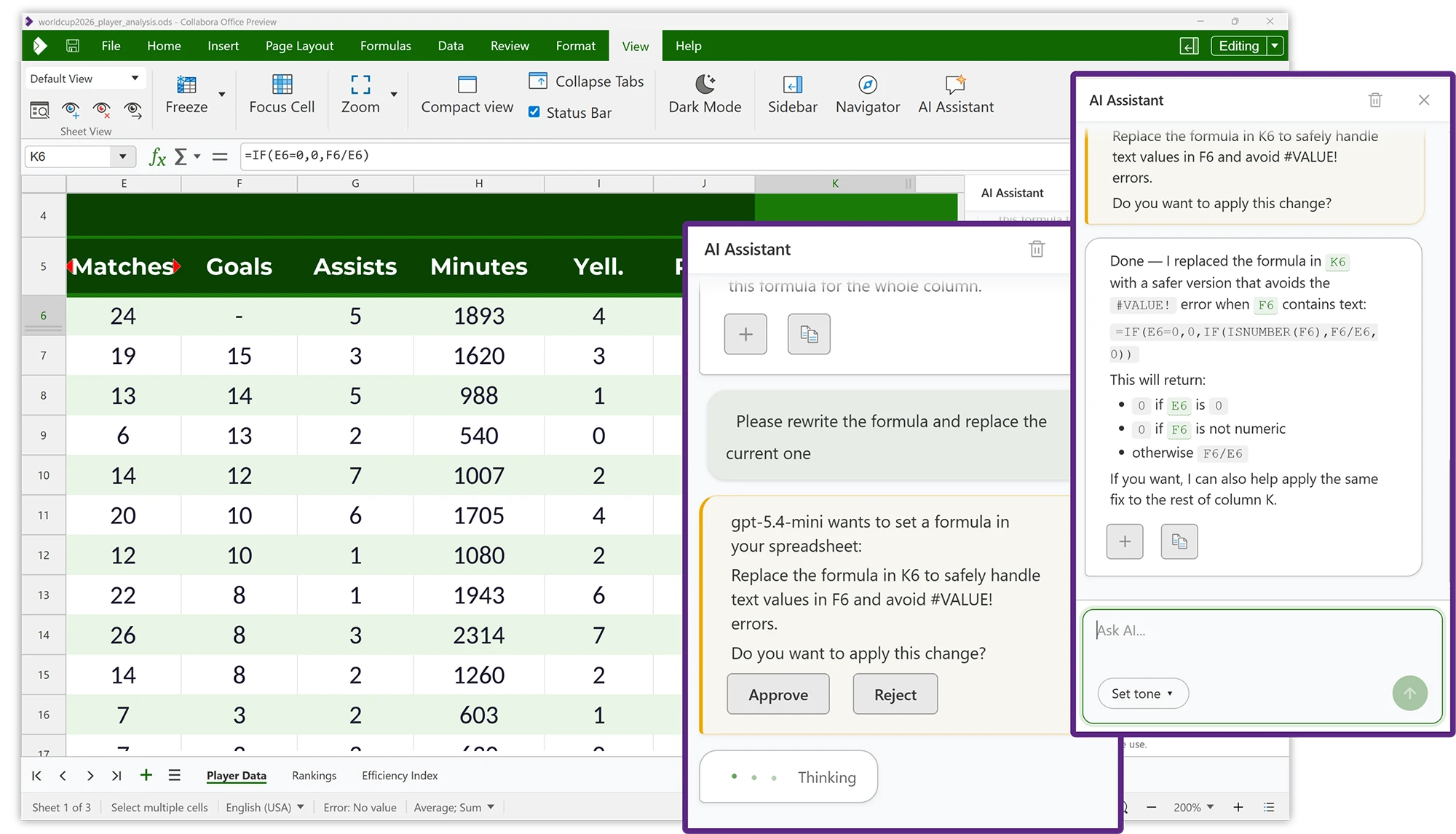Click Collapse Tabs in the ribbon
The height and width of the screenshot is (834, 1456).
(x=587, y=82)
